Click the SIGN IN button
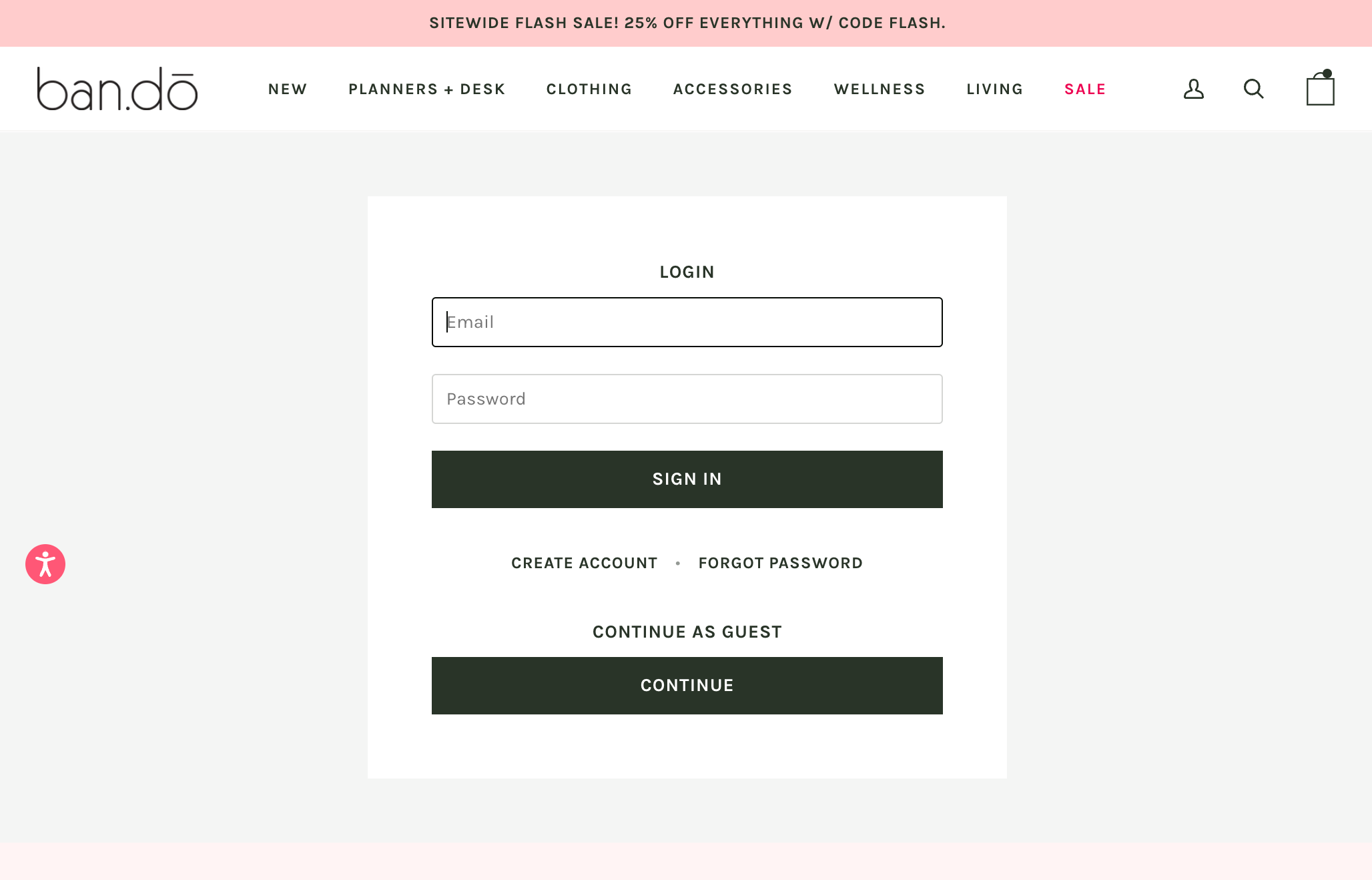Viewport: 1372px width, 880px height. tap(687, 478)
